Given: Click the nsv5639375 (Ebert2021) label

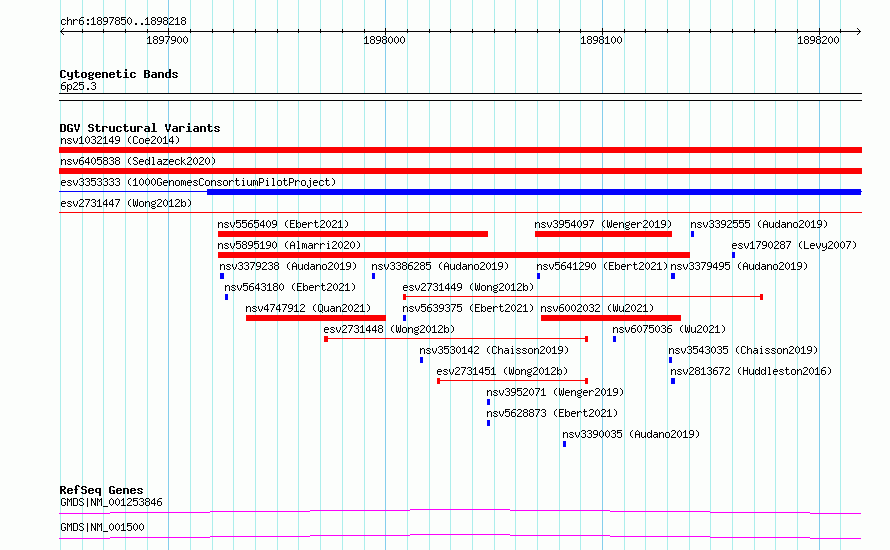Looking at the screenshot, I should (x=468, y=308).
